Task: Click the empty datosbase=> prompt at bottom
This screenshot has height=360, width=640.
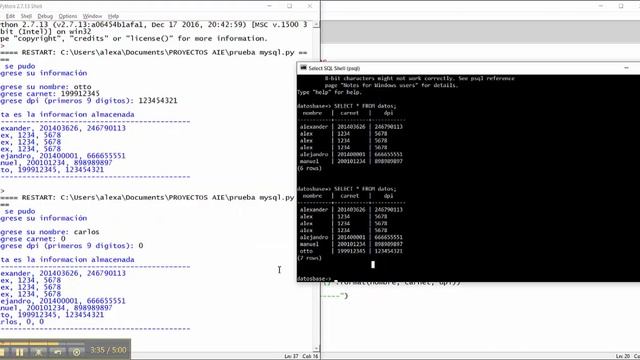Action: tap(314, 279)
